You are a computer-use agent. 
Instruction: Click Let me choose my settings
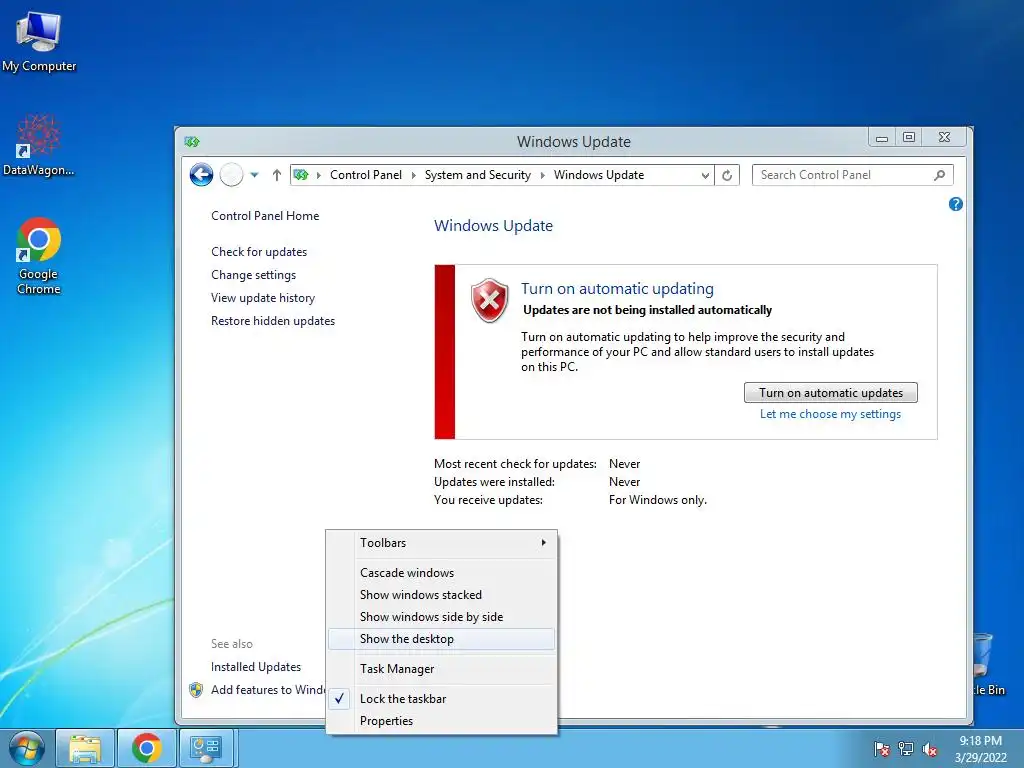tap(830, 414)
